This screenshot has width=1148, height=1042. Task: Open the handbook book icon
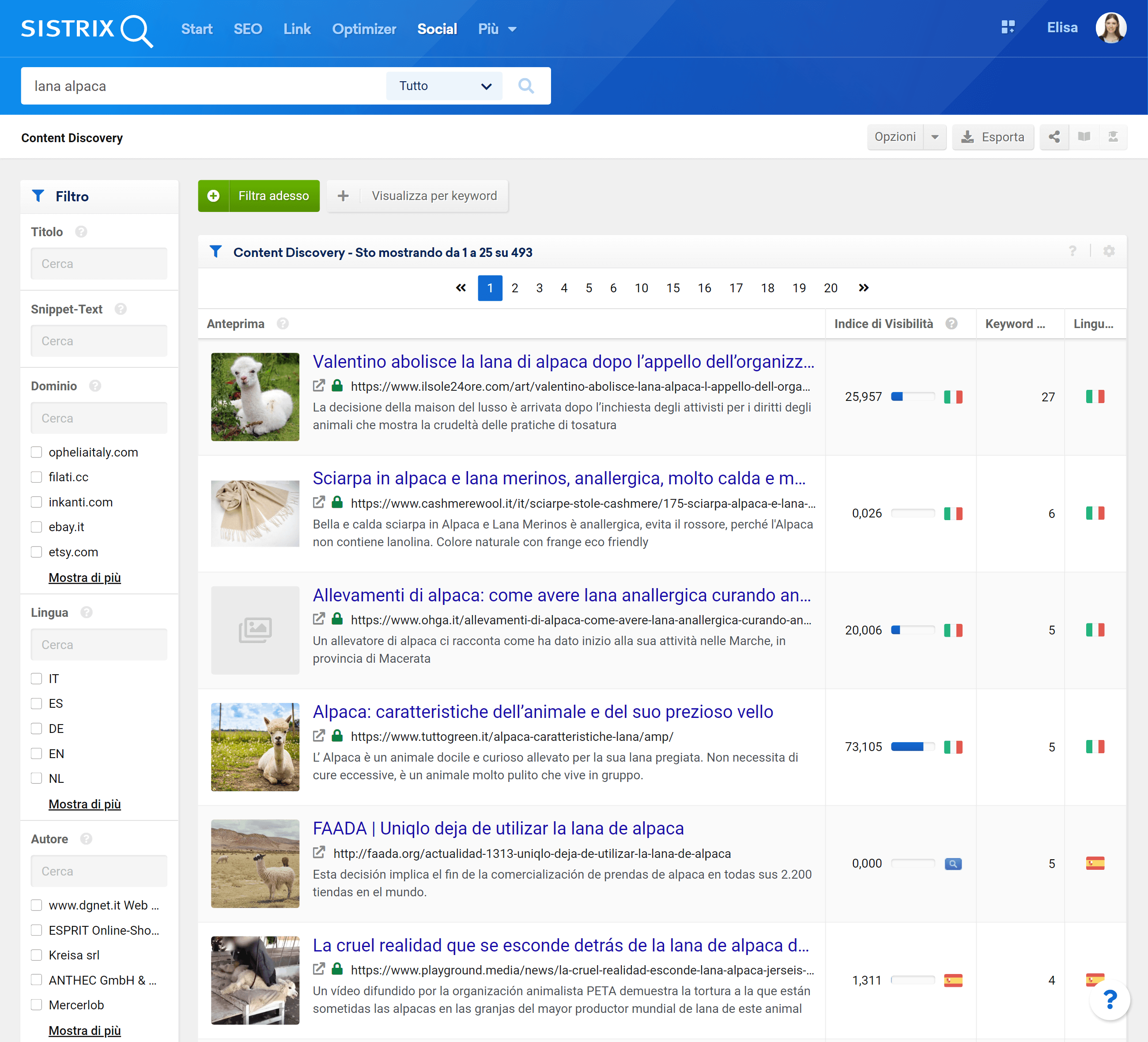[1084, 137]
